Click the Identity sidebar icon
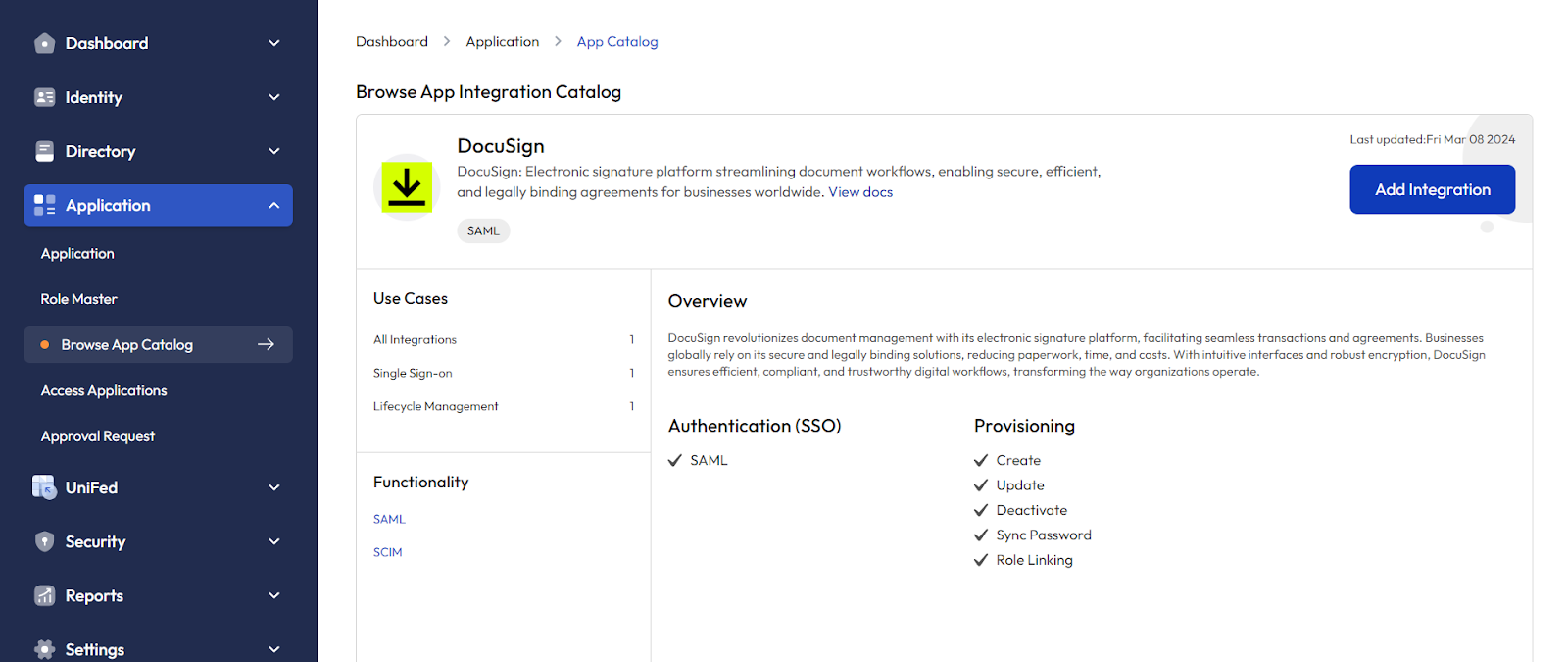 [x=44, y=97]
